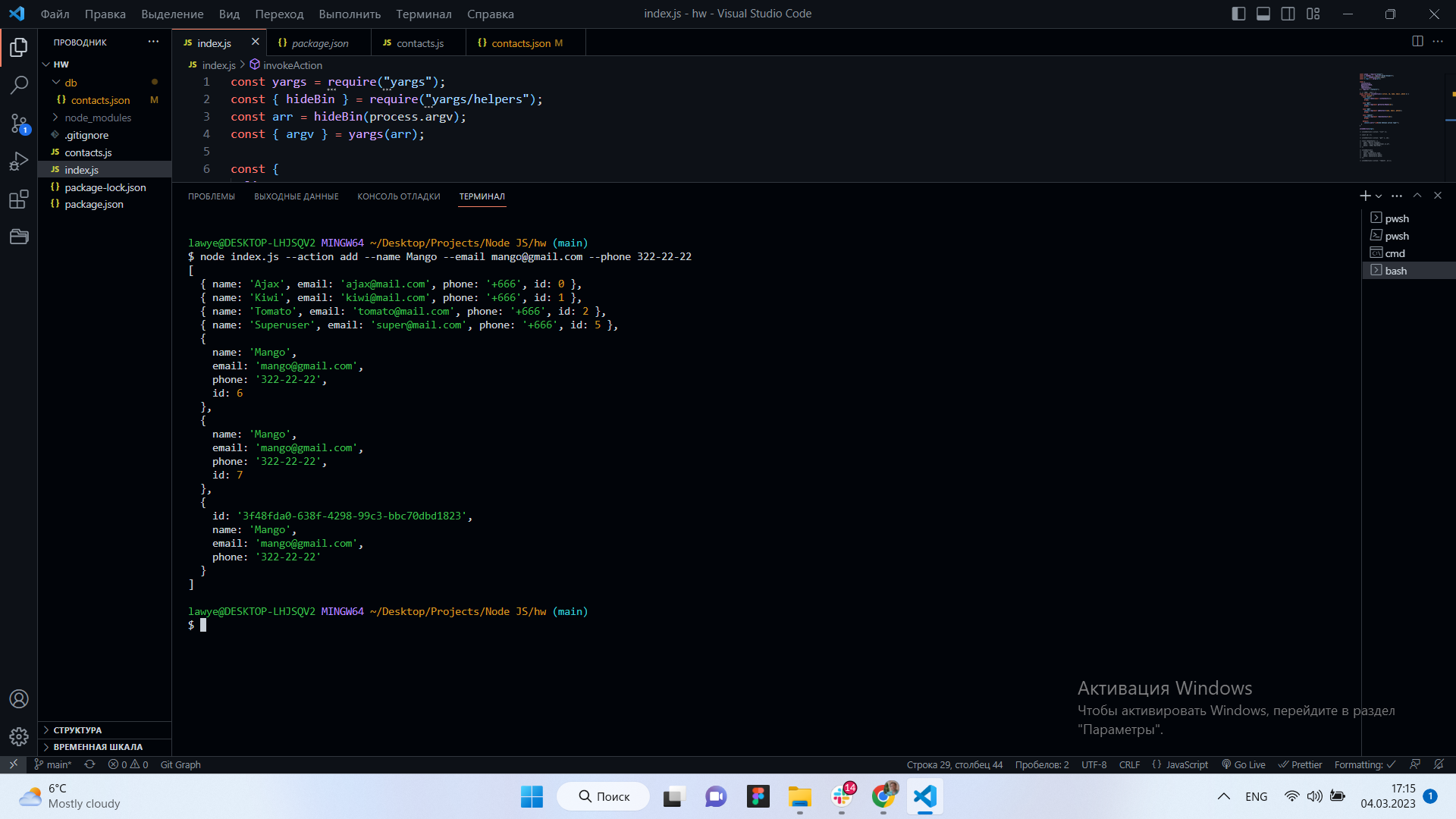Open the customize layout button
The height and width of the screenshot is (819, 1456).
tap(1313, 14)
